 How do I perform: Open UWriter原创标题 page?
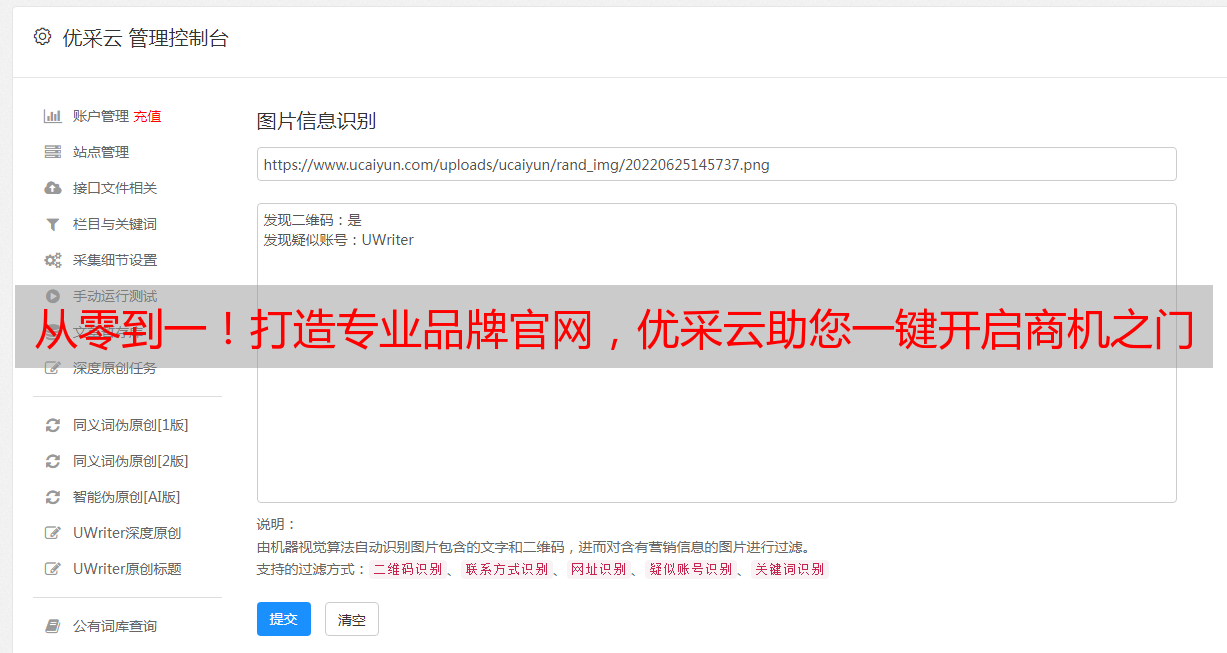coord(127,569)
